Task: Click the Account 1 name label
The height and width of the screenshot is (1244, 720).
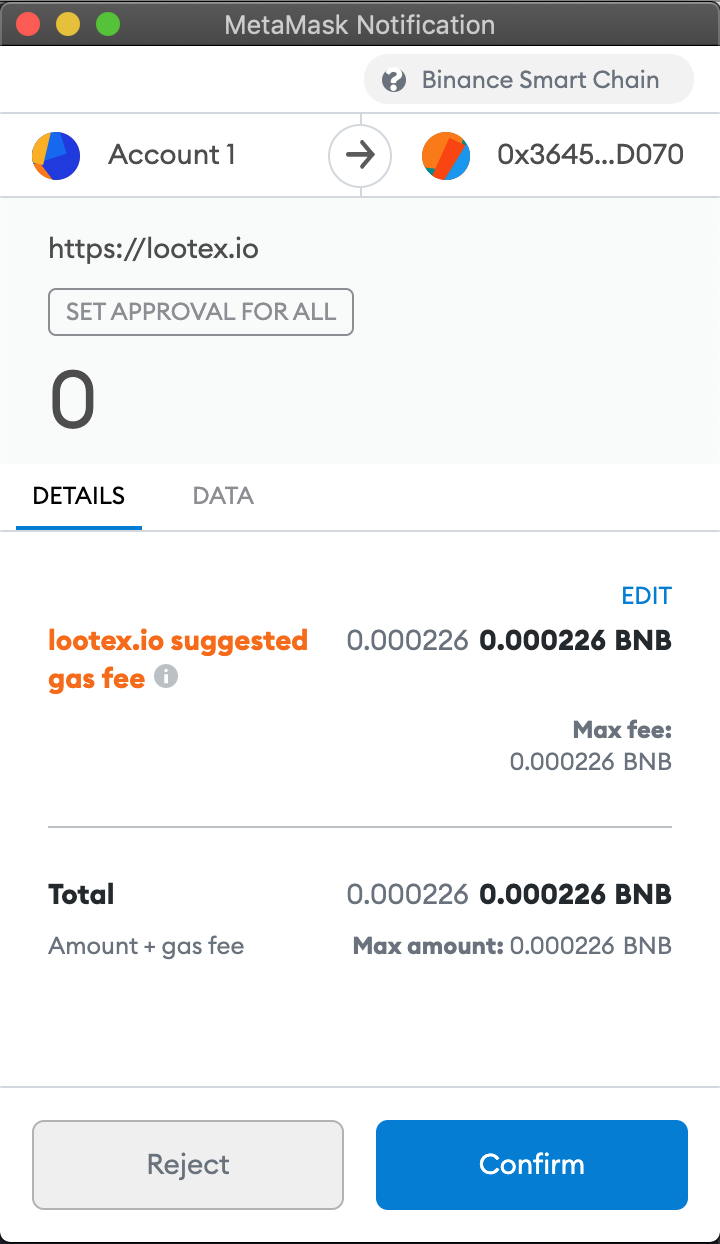Action: click(x=172, y=155)
